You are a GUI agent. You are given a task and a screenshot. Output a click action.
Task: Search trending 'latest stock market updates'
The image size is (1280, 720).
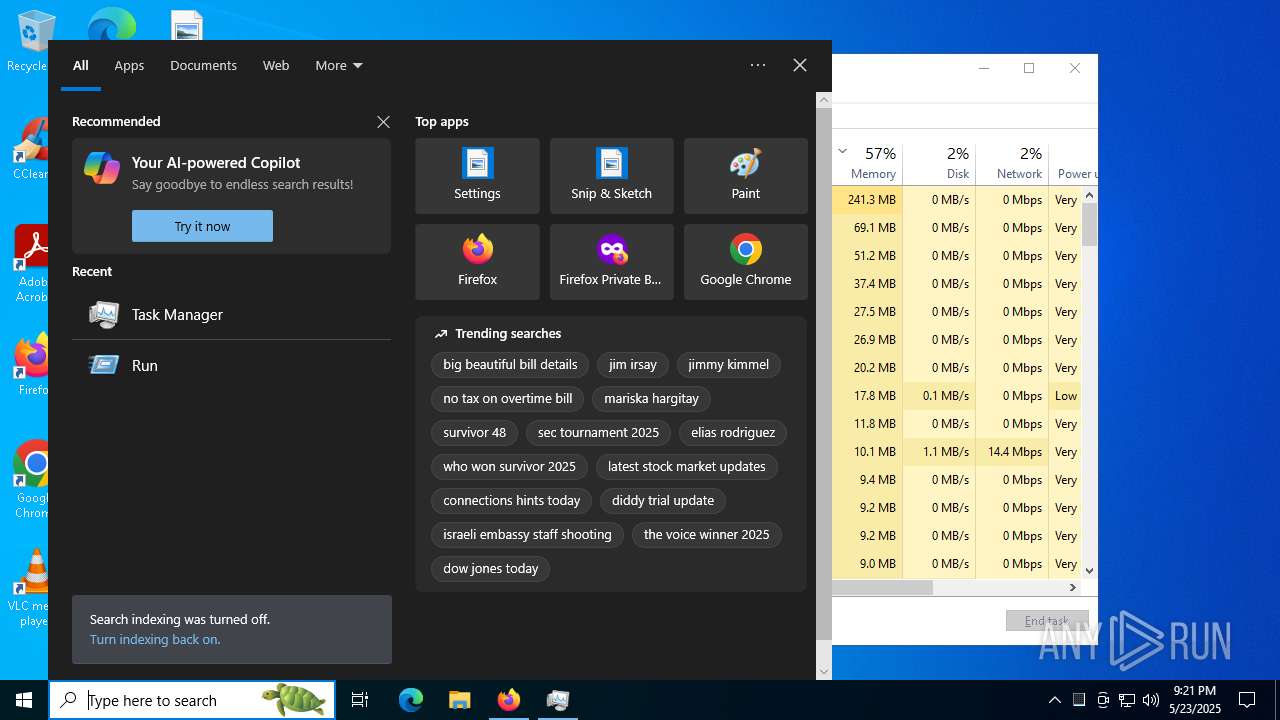(x=686, y=467)
